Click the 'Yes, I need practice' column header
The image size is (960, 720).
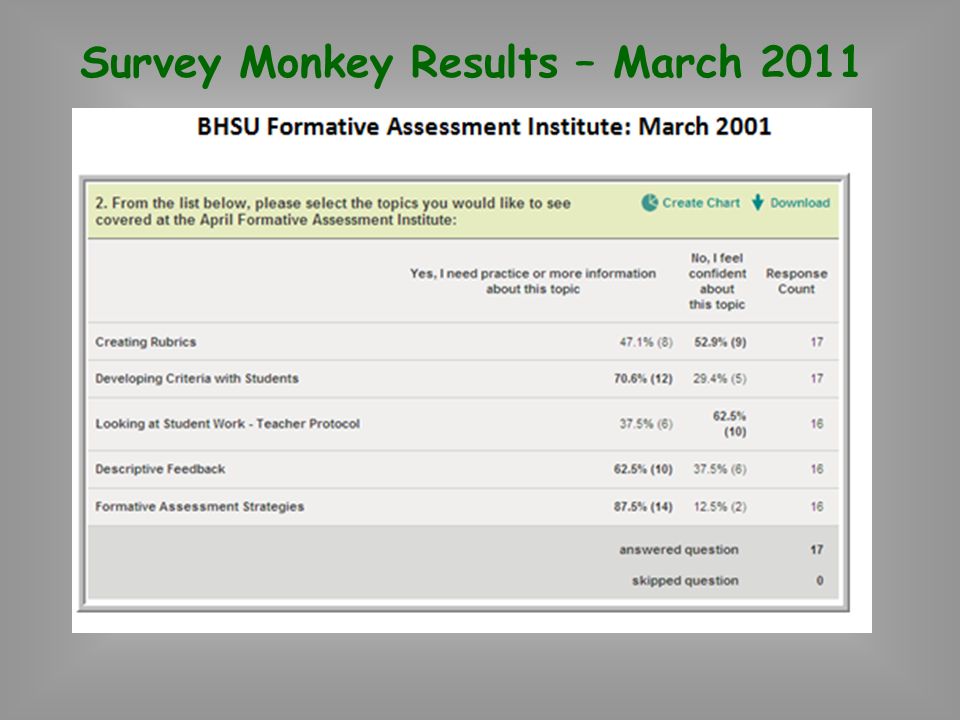(533, 281)
